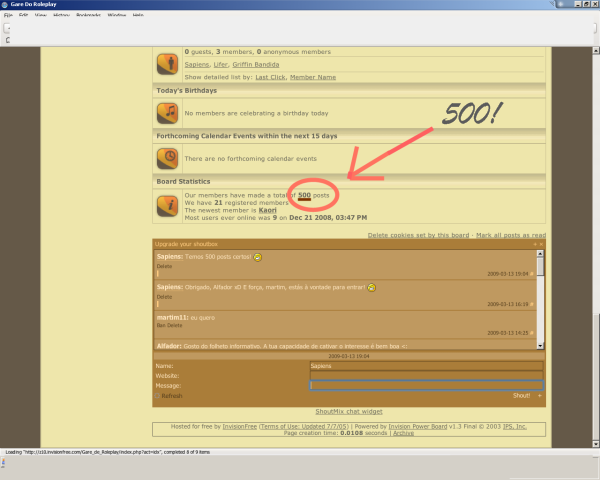This screenshot has height=480, width=600.
Task: Click smiley emoticon in first Sapiens shout
Action: tap(258, 257)
